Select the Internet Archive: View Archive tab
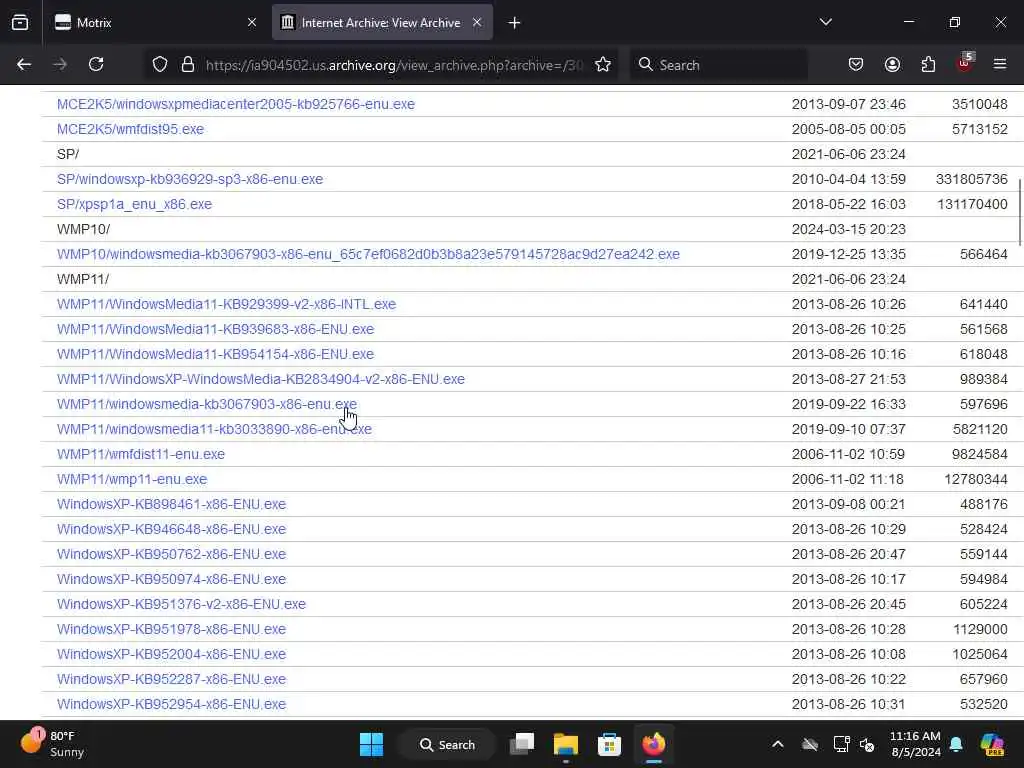The width and height of the screenshot is (1024, 768). click(x=382, y=23)
